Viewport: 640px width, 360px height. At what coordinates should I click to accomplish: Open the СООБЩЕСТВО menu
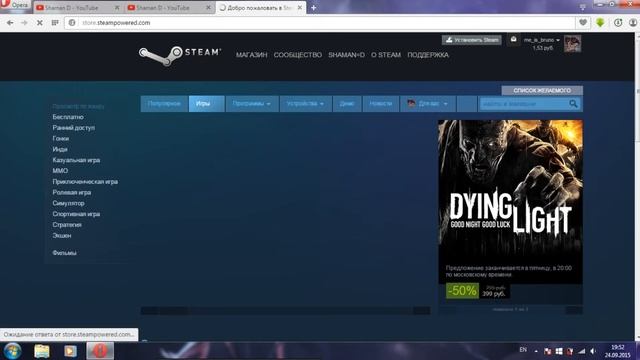coord(298,55)
